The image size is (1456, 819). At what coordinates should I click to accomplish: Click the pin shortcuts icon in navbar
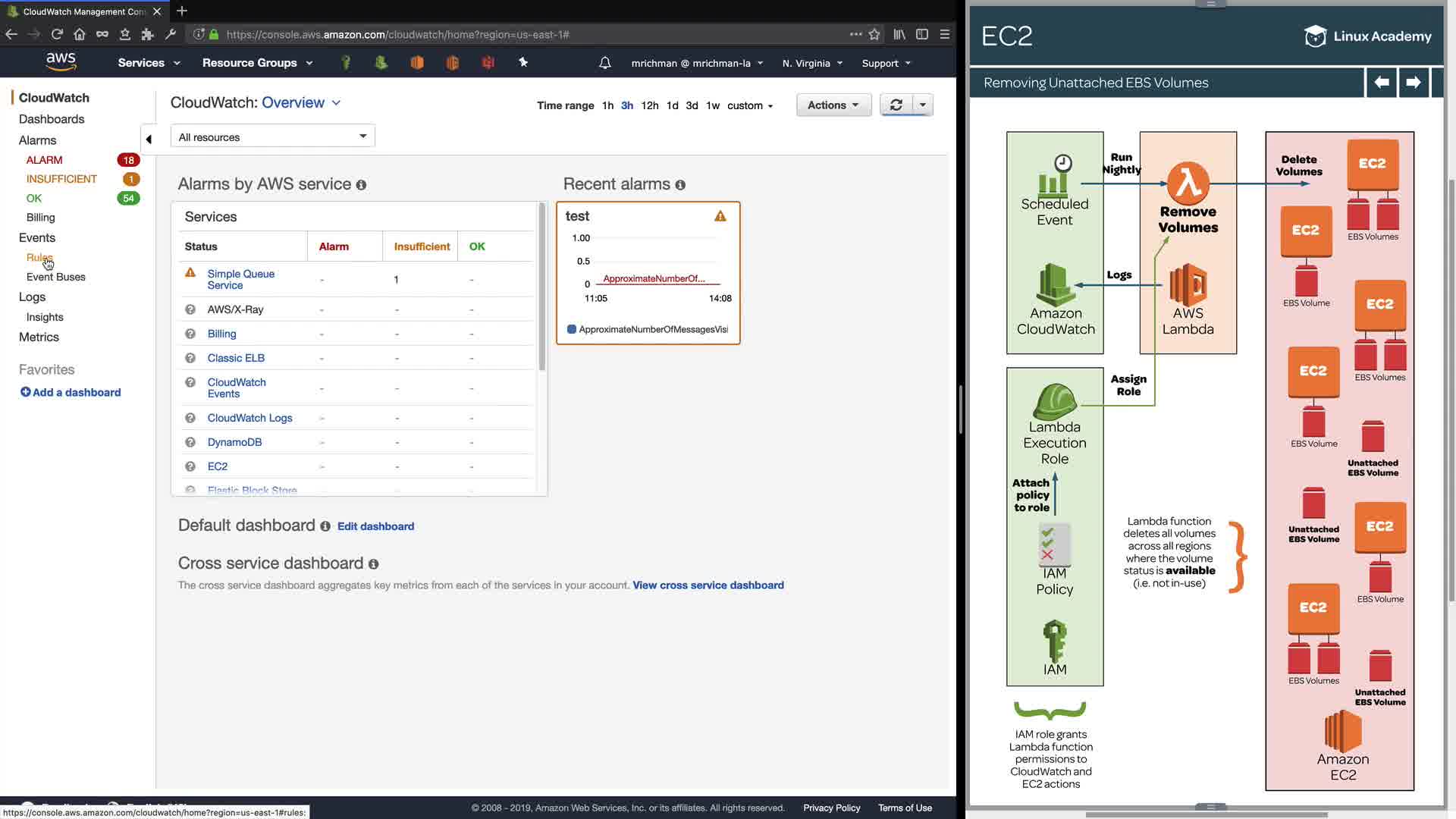coord(523,62)
